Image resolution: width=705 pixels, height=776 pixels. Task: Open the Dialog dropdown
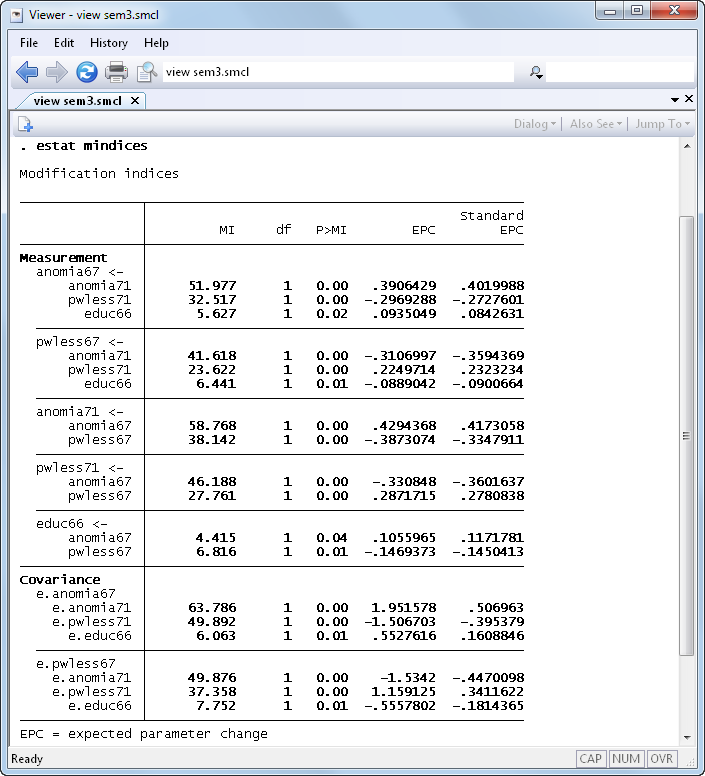[x=535, y=124]
